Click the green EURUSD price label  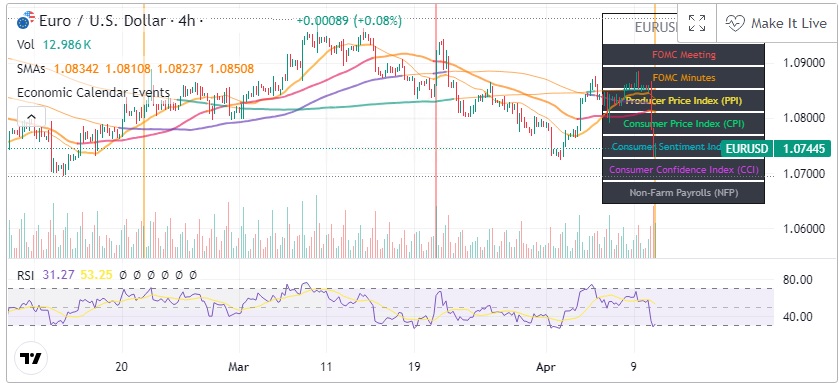tap(775, 148)
